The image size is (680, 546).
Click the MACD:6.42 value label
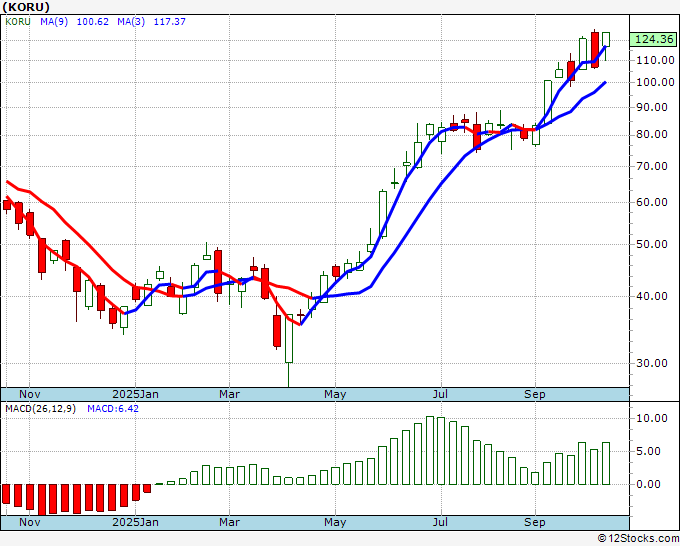click(x=113, y=409)
